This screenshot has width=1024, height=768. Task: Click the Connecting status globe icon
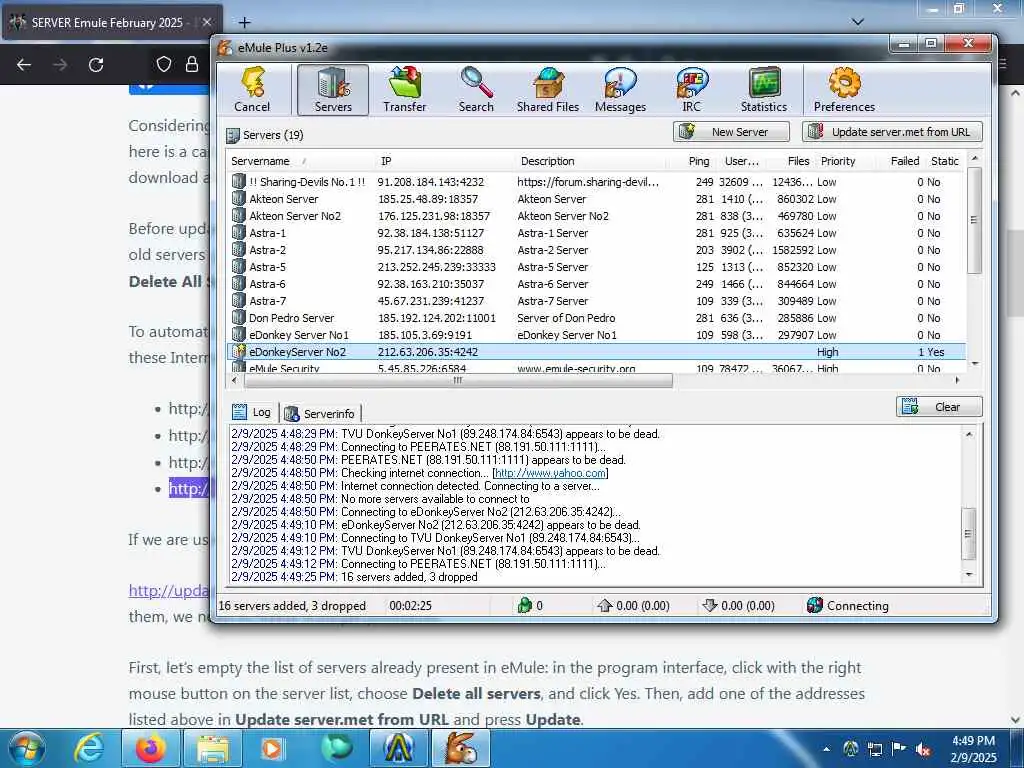point(814,605)
